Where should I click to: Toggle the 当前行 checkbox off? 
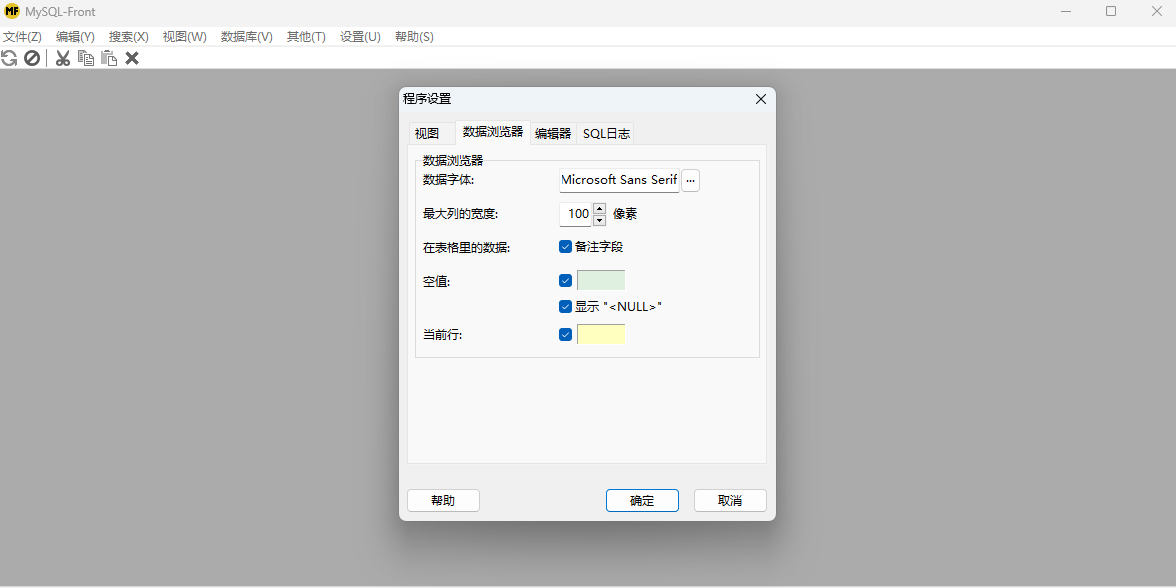(565, 334)
